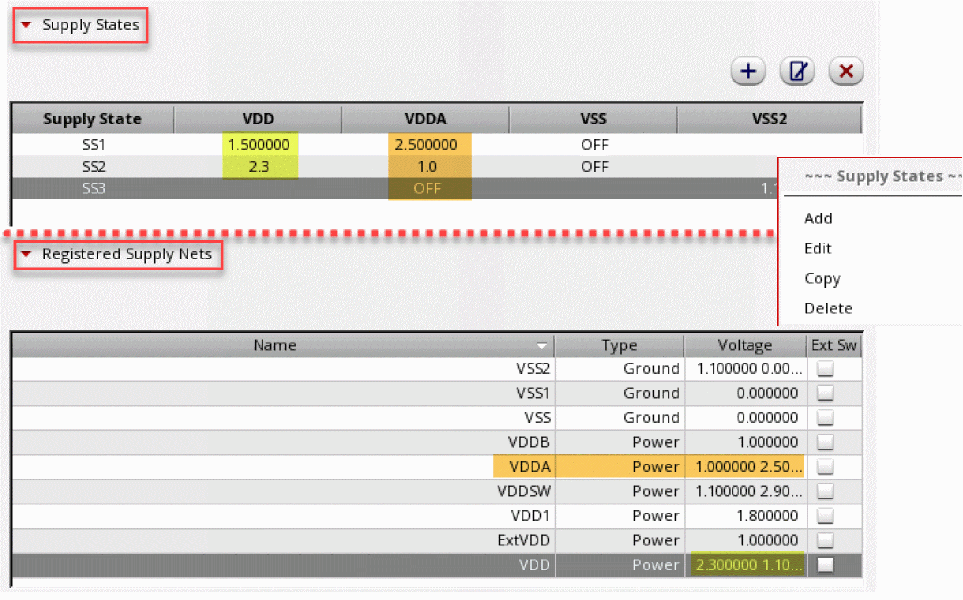The image size is (963, 600).
Task: Toggle Ext Sw checkbox for VDDA
Action: 825,467
